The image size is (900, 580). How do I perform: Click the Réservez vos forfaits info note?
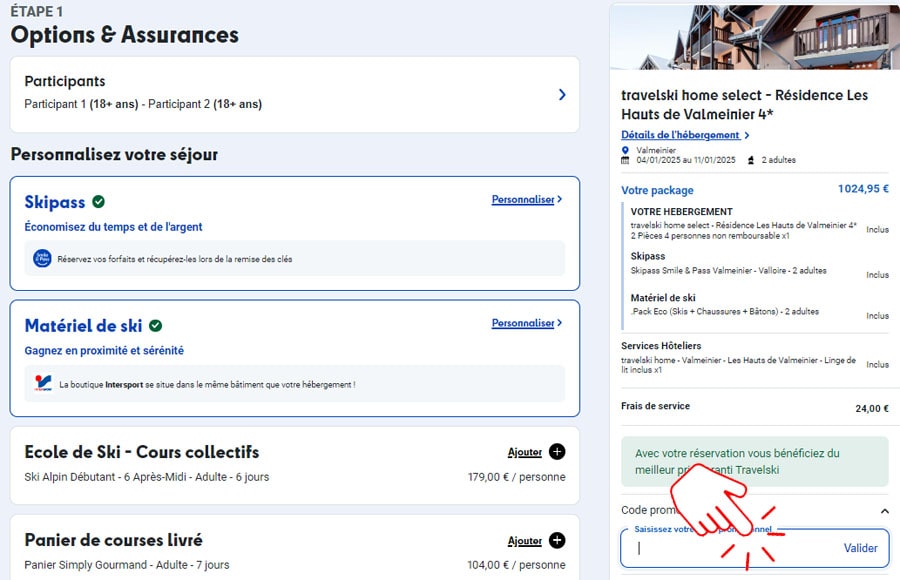click(294, 258)
